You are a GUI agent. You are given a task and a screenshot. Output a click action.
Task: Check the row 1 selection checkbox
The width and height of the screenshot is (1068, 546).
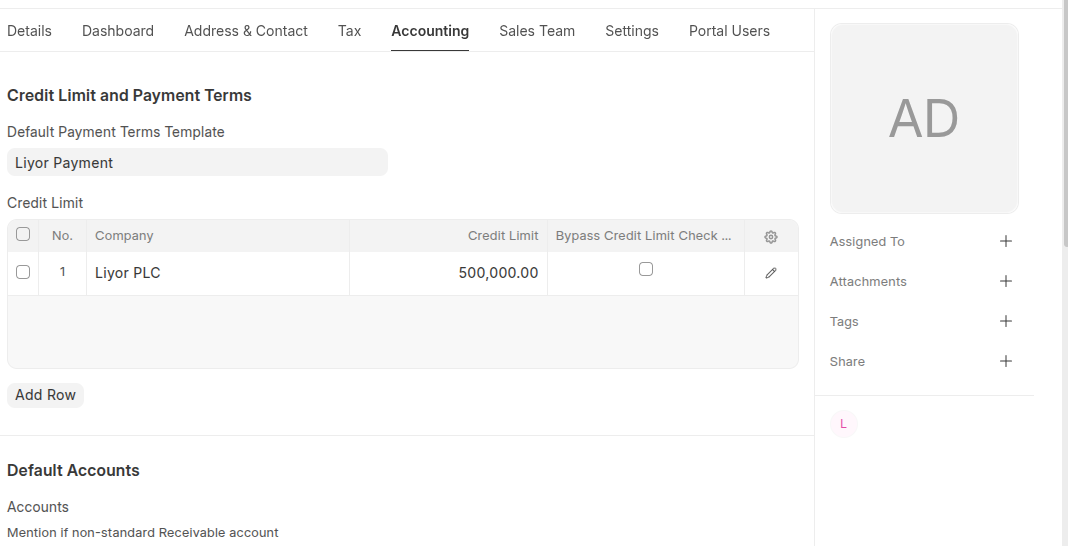click(x=23, y=272)
